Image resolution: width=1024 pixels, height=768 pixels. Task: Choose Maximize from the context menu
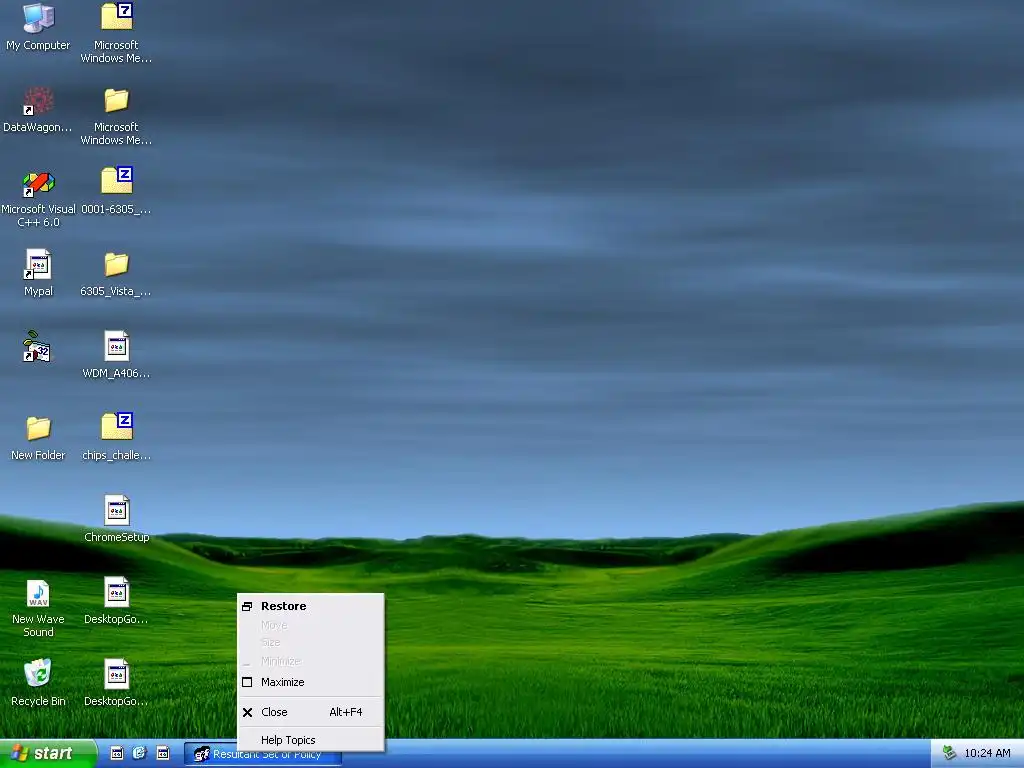coord(311,682)
